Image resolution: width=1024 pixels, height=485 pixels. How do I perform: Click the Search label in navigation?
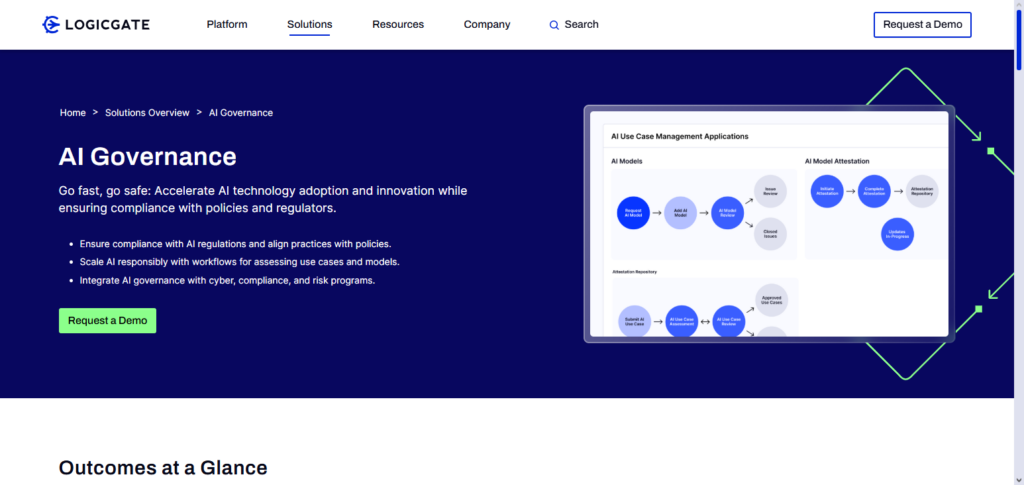coord(581,24)
